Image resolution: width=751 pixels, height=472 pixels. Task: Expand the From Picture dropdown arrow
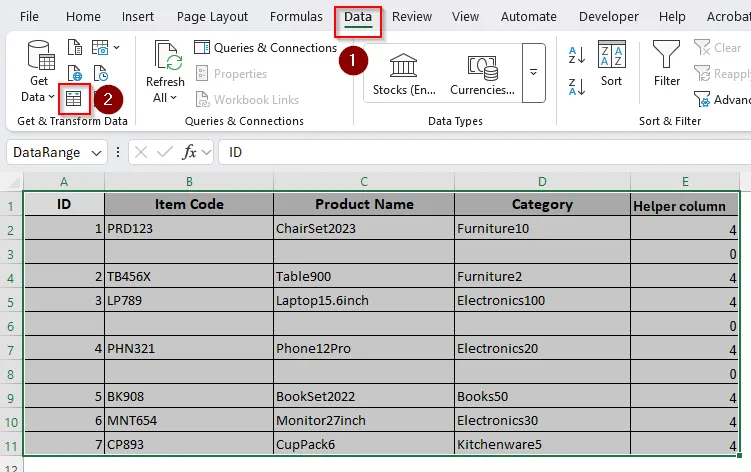point(116,48)
